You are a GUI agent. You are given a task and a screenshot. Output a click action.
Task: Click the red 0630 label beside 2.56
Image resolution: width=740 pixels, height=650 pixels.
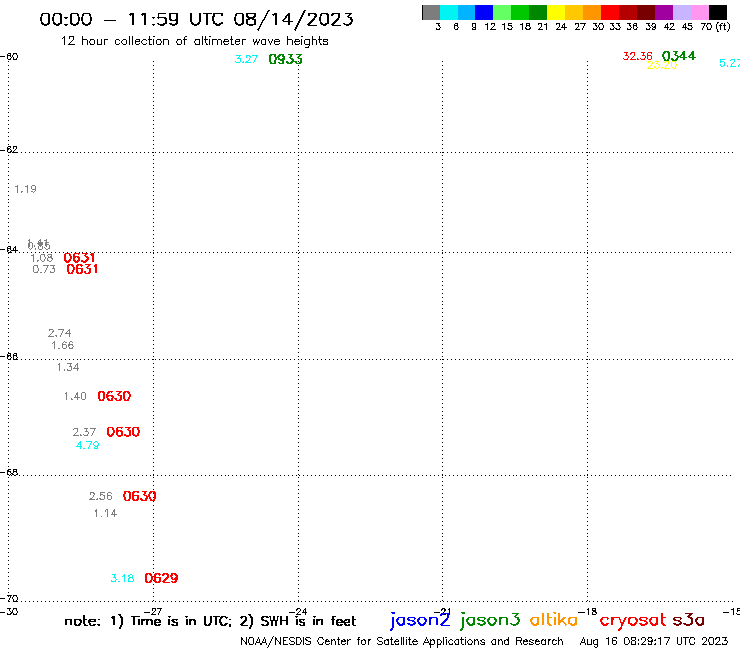[139, 496]
